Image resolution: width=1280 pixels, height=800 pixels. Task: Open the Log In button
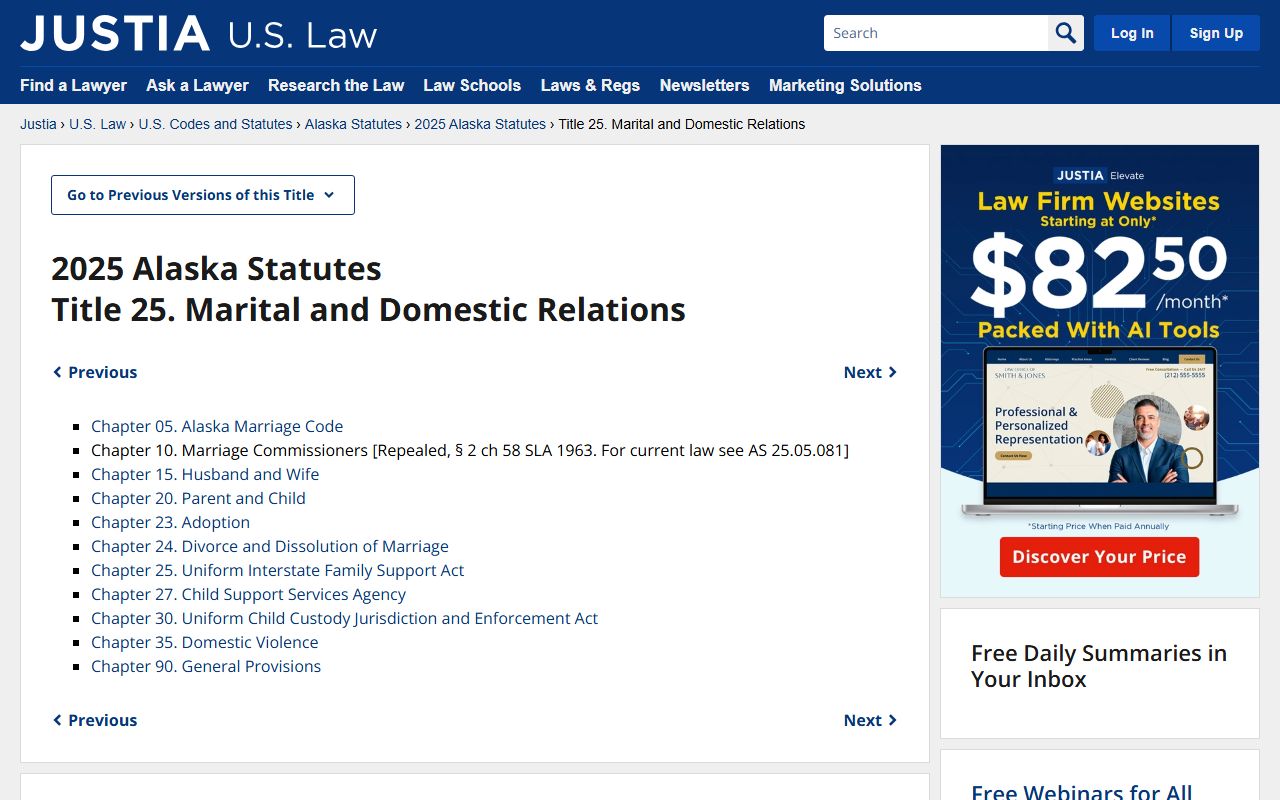click(x=1132, y=33)
